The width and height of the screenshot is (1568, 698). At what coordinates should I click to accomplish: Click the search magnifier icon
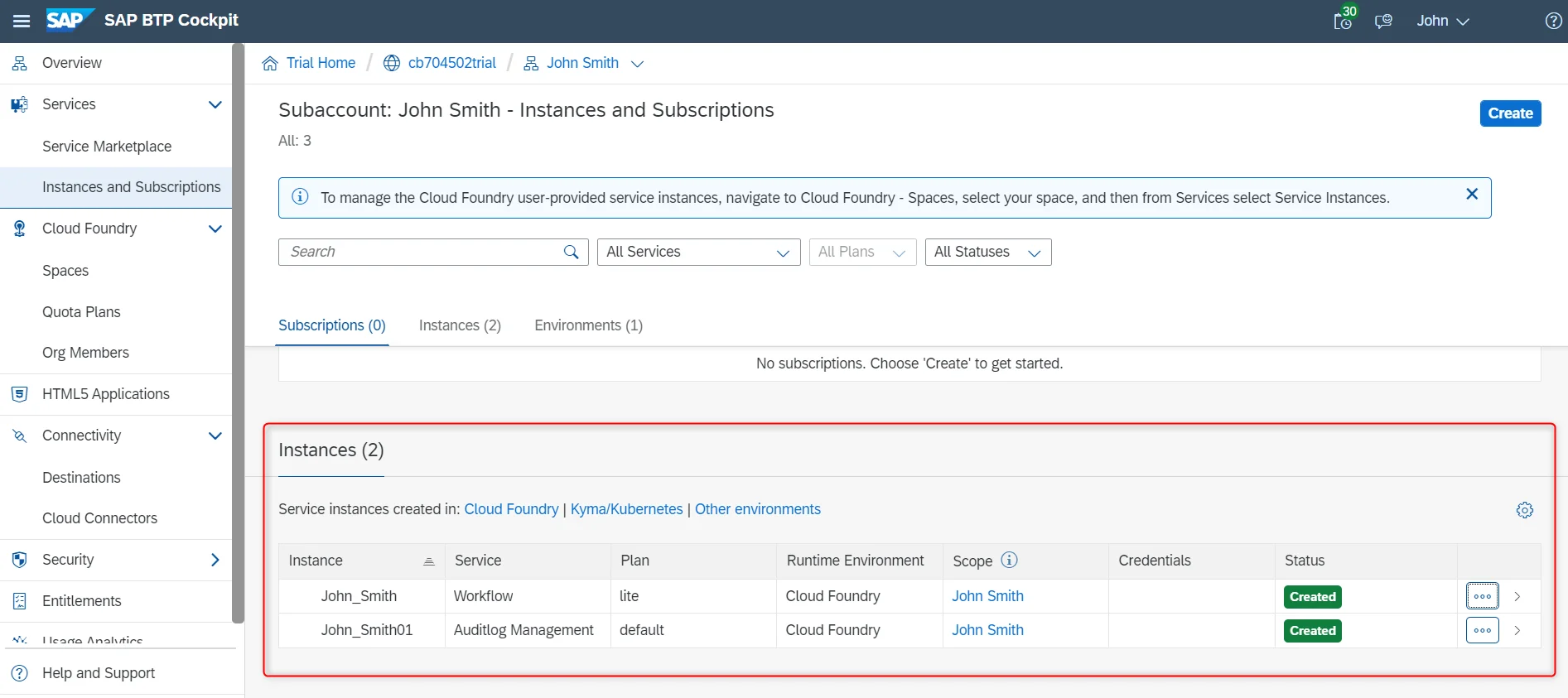(x=572, y=253)
